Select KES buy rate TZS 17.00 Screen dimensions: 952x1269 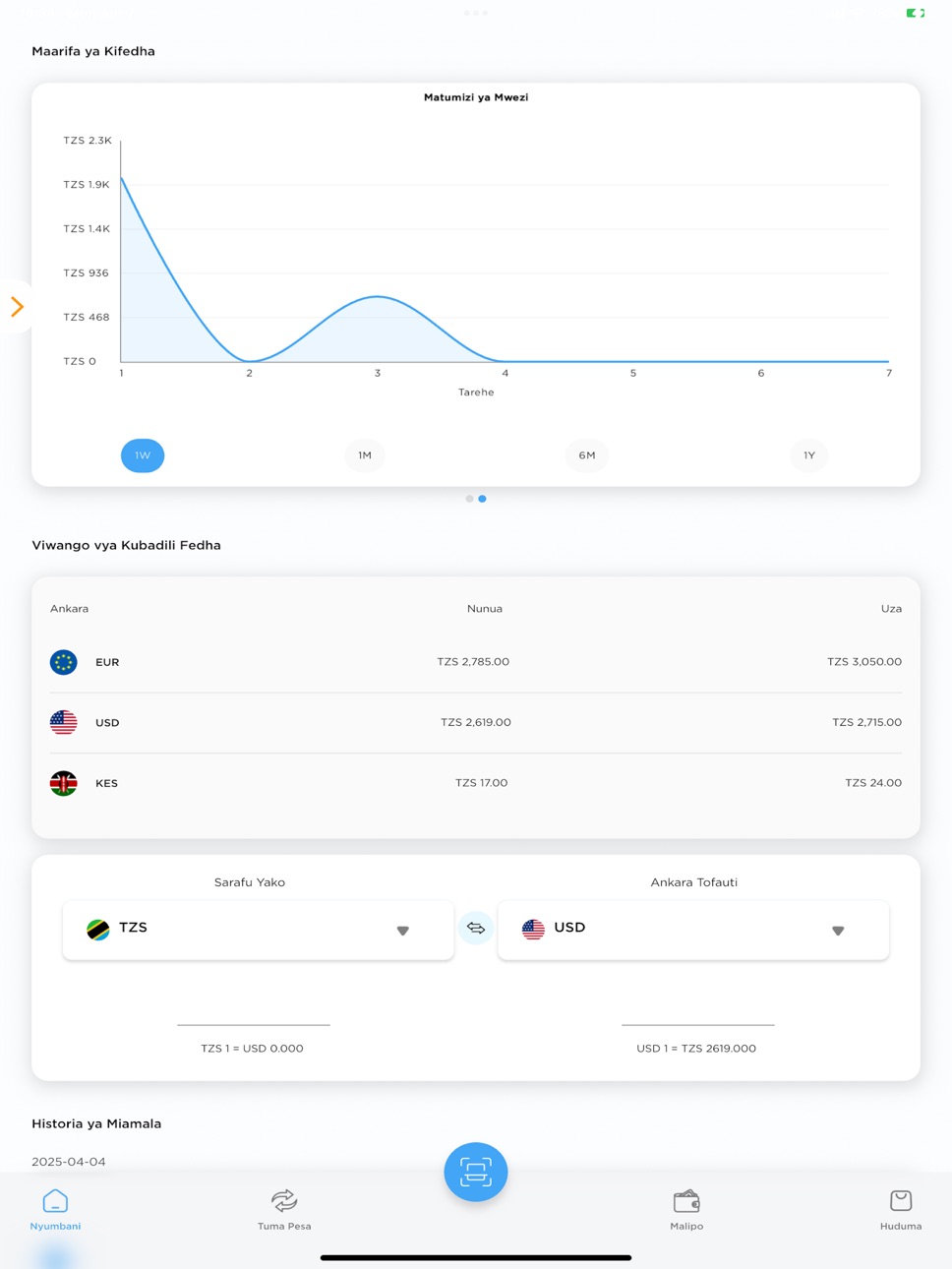point(482,783)
